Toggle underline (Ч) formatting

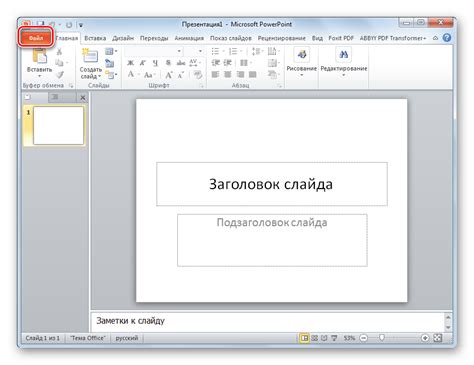[x=155, y=63]
